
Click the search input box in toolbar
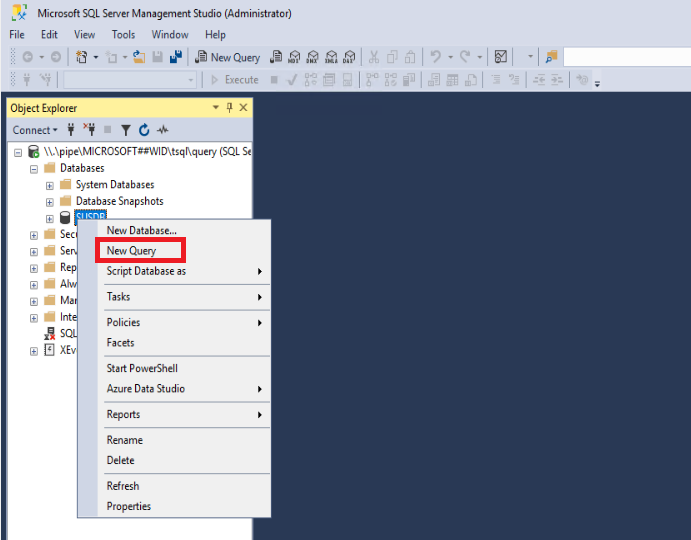click(x=627, y=57)
